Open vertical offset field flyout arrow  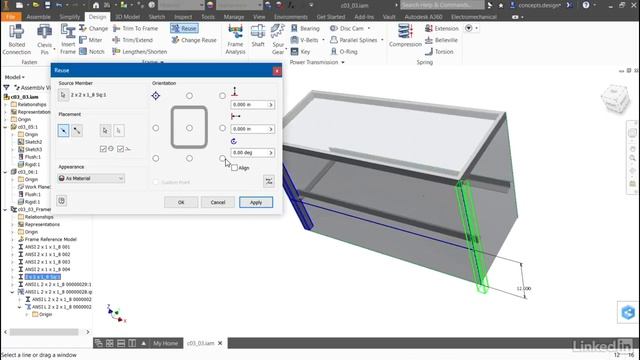pos(271,105)
